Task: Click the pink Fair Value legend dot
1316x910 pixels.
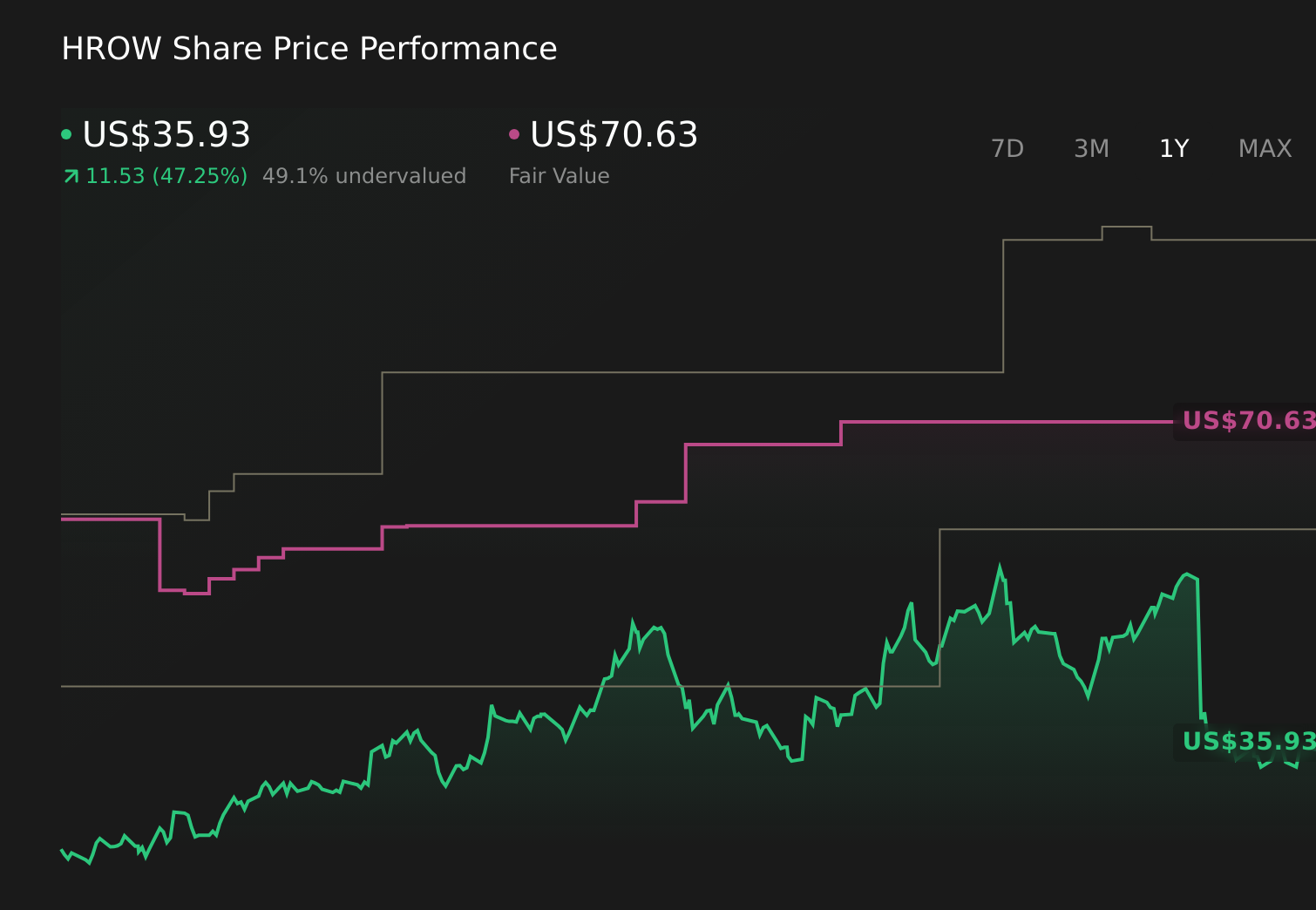Action: click(x=514, y=133)
